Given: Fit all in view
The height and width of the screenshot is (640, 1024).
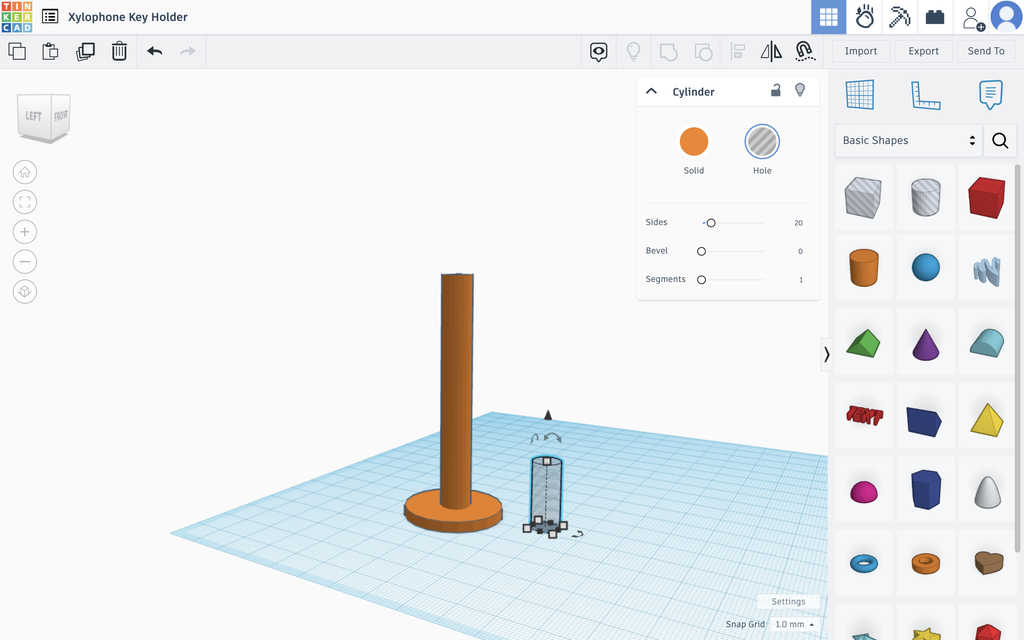Looking at the screenshot, I should 25,202.
